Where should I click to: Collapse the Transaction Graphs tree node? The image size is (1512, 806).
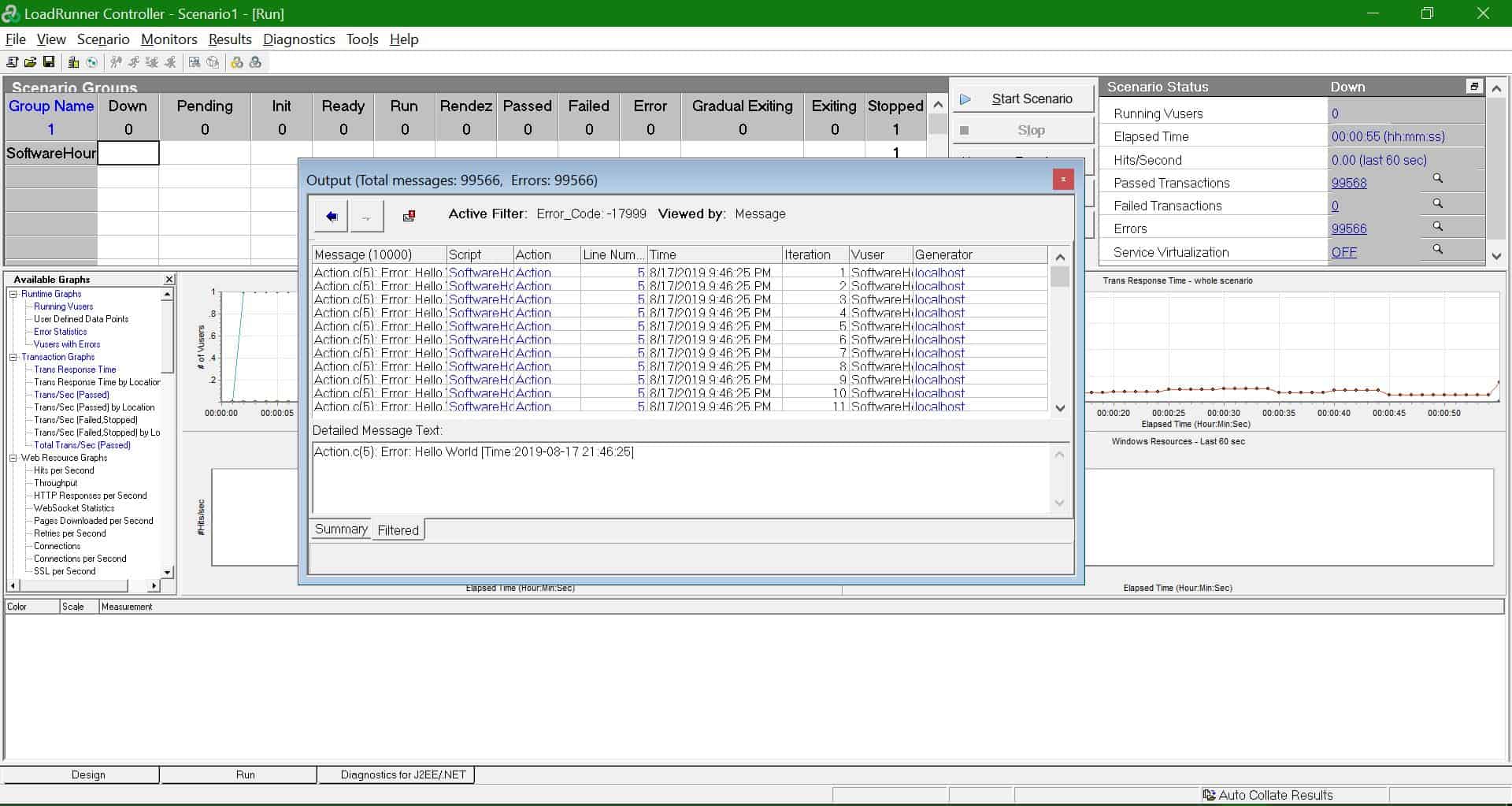tap(13, 357)
